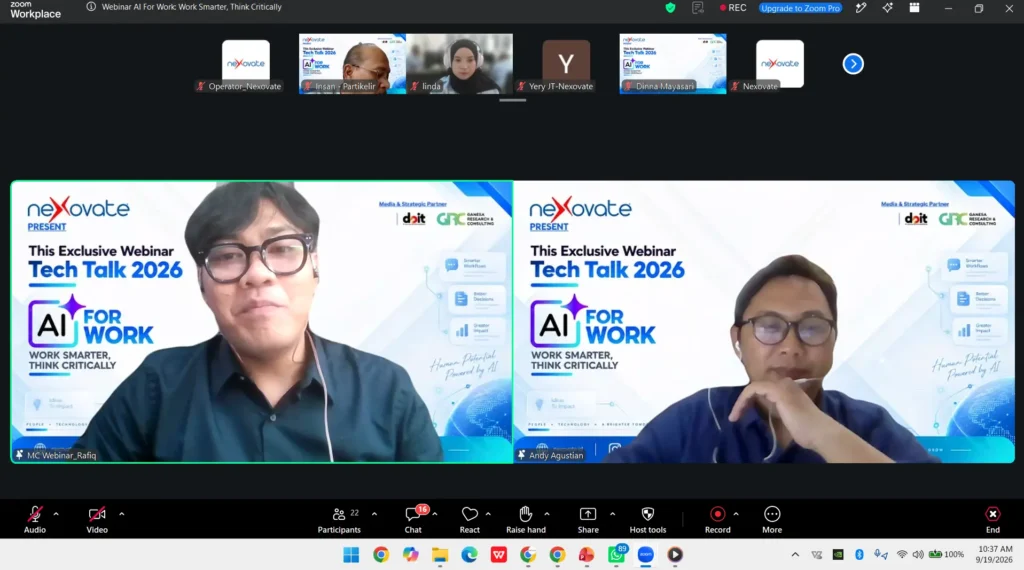
Task: Click the microphone location tray icon
Action: point(880,554)
